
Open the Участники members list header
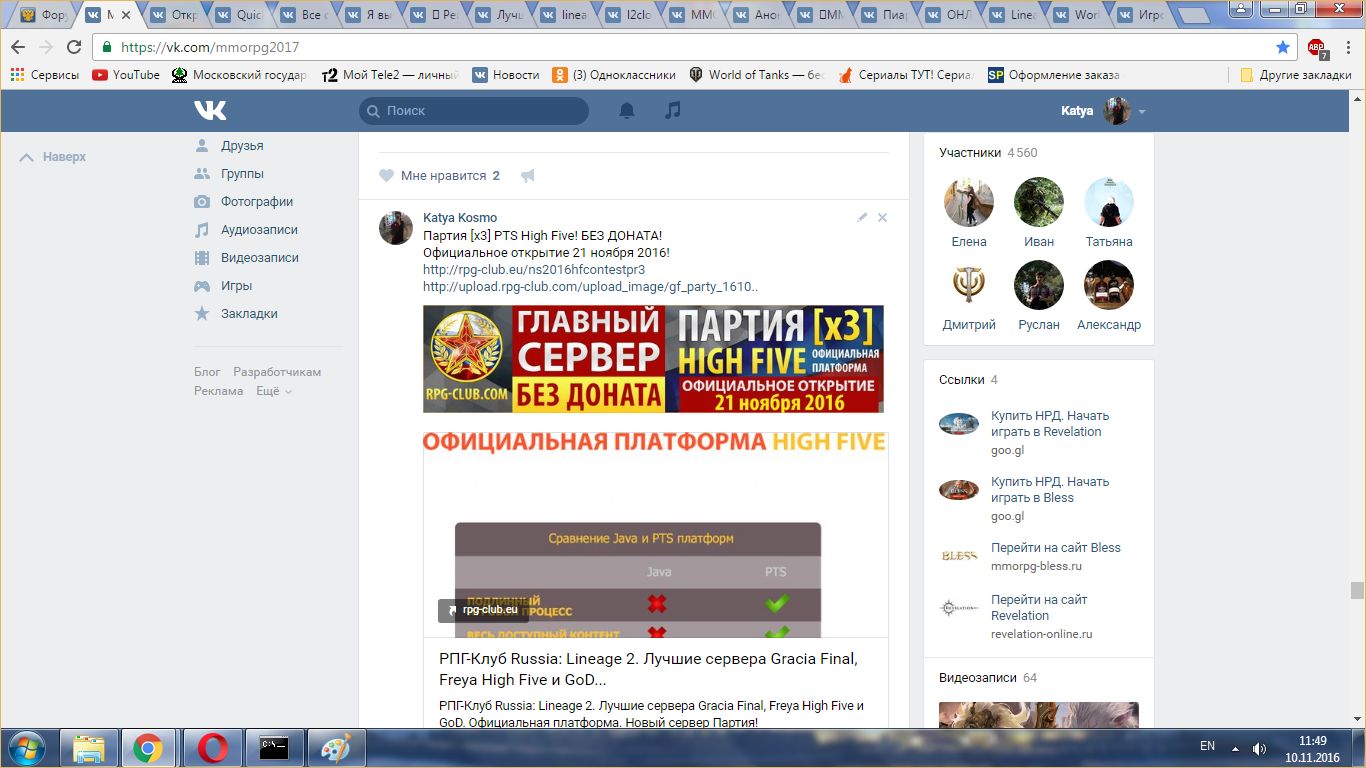[988, 153]
